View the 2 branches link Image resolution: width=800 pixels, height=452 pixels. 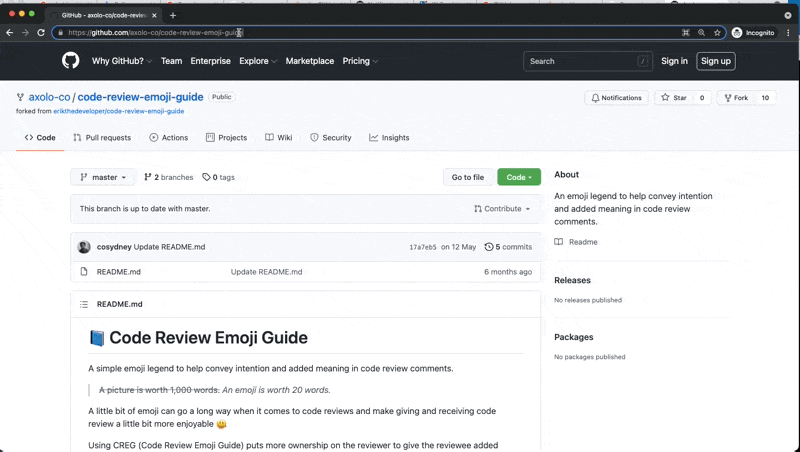(169, 177)
